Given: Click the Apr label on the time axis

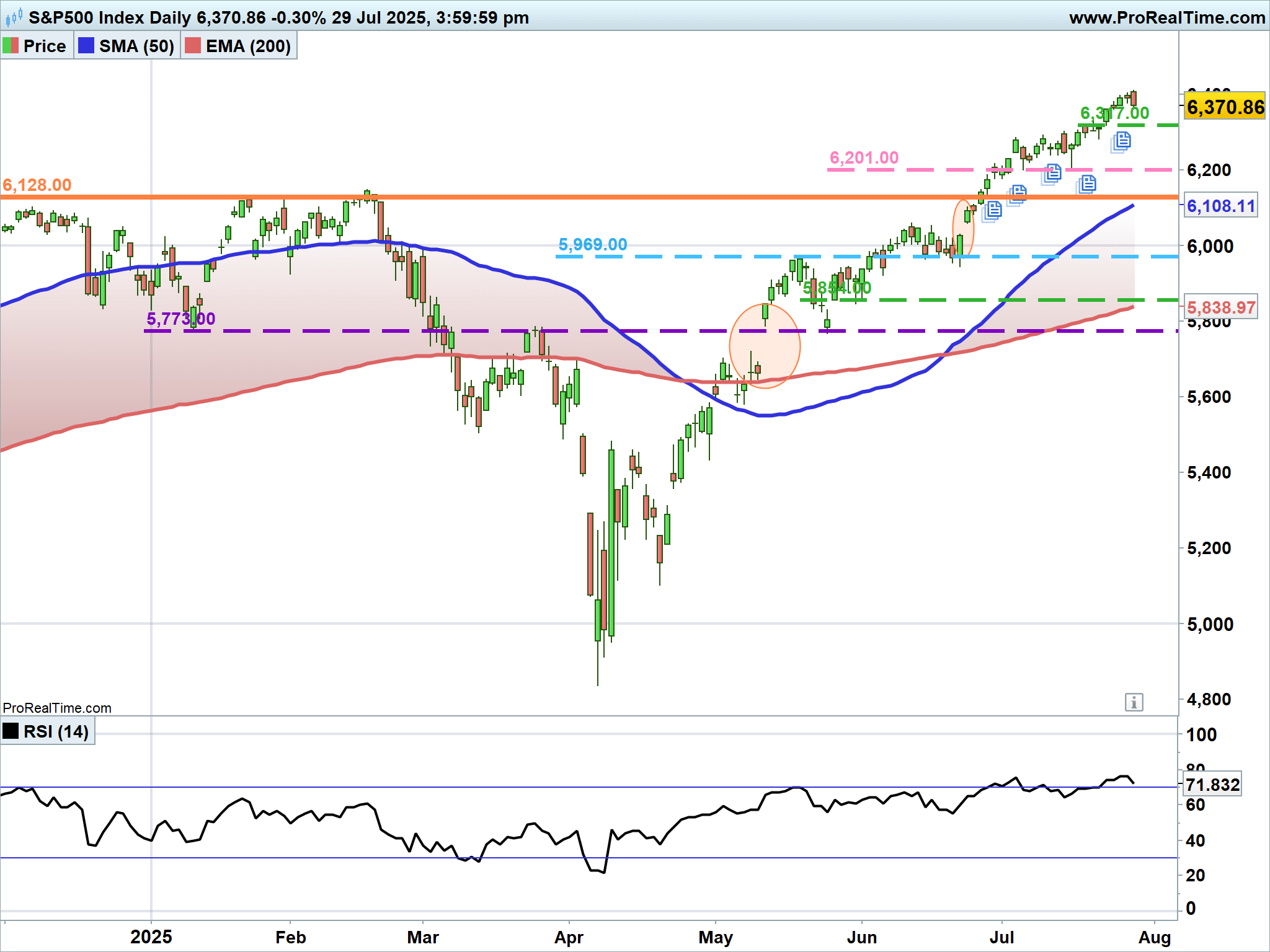Looking at the screenshot, I should tap(569, 937).
